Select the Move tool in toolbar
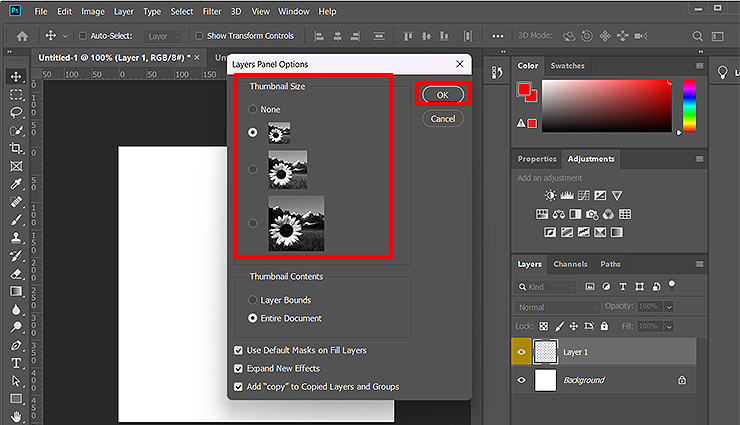 pyautogui.click(x=16, y=76)
